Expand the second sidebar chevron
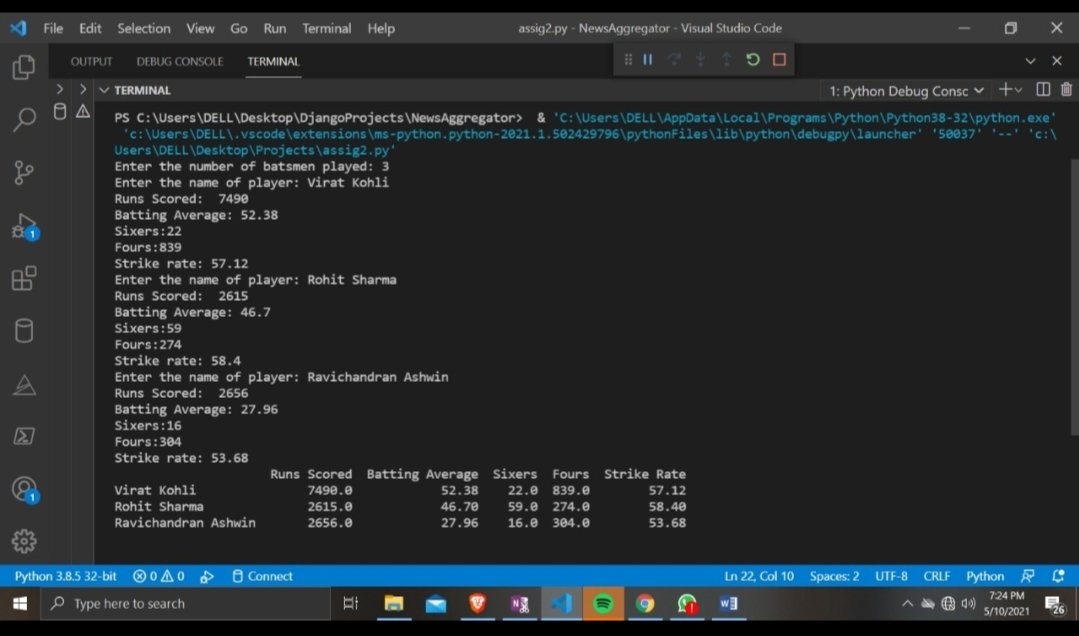The width and height of the screenshot is (1079, 636). coord(83,89)
